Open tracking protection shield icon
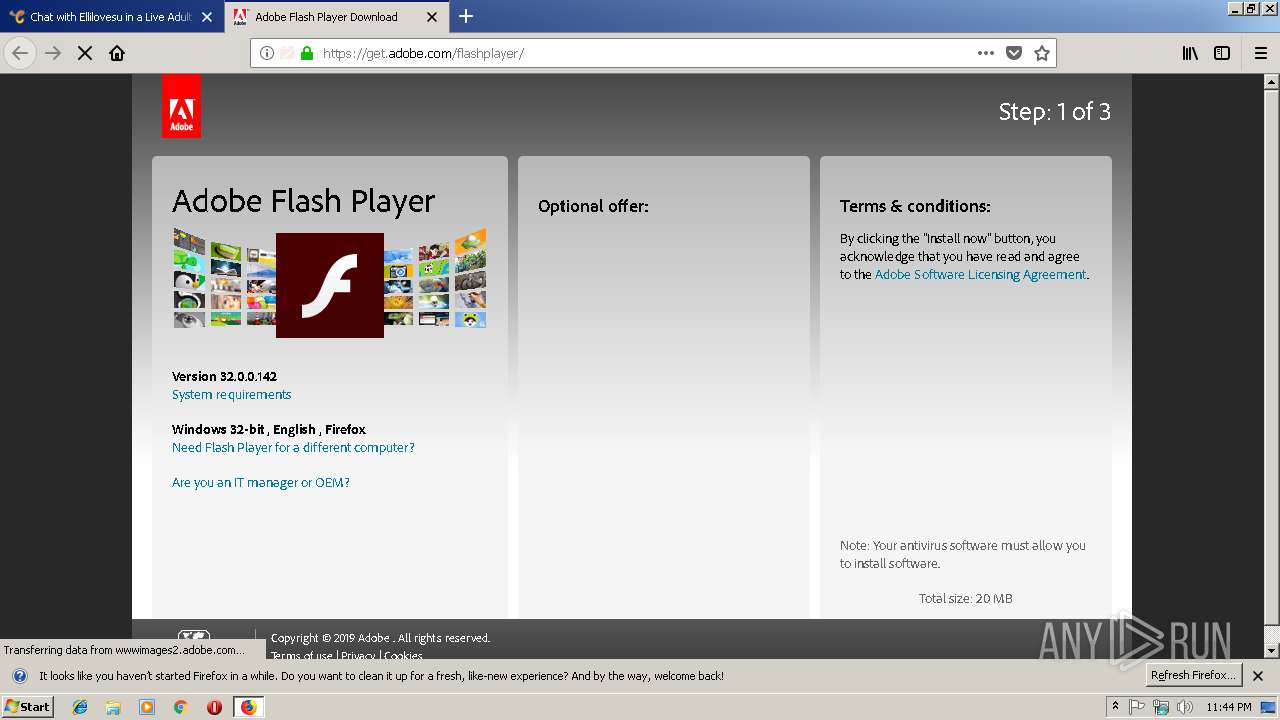Screen dimensions: 1280x720 pos(287,53)
